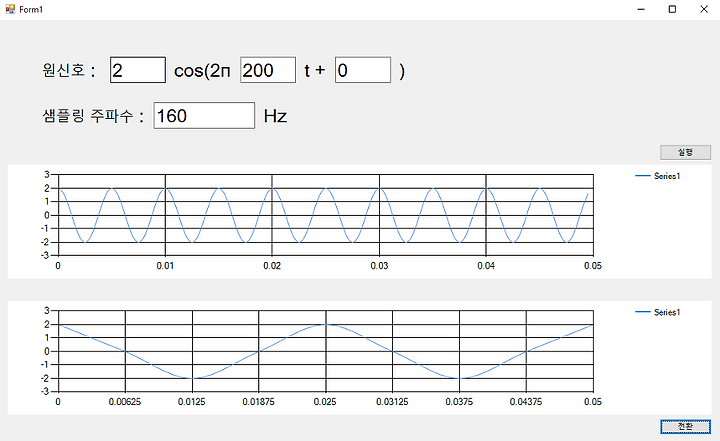The height and width of the screenshot is (441, 720).
Task: Click the 0.02 axis label on upper chart
Action: [x=272, y=266]
